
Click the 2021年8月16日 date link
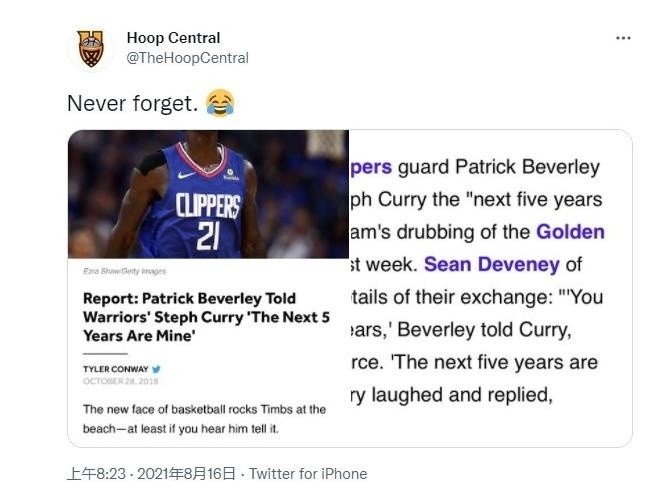[188, 473]
